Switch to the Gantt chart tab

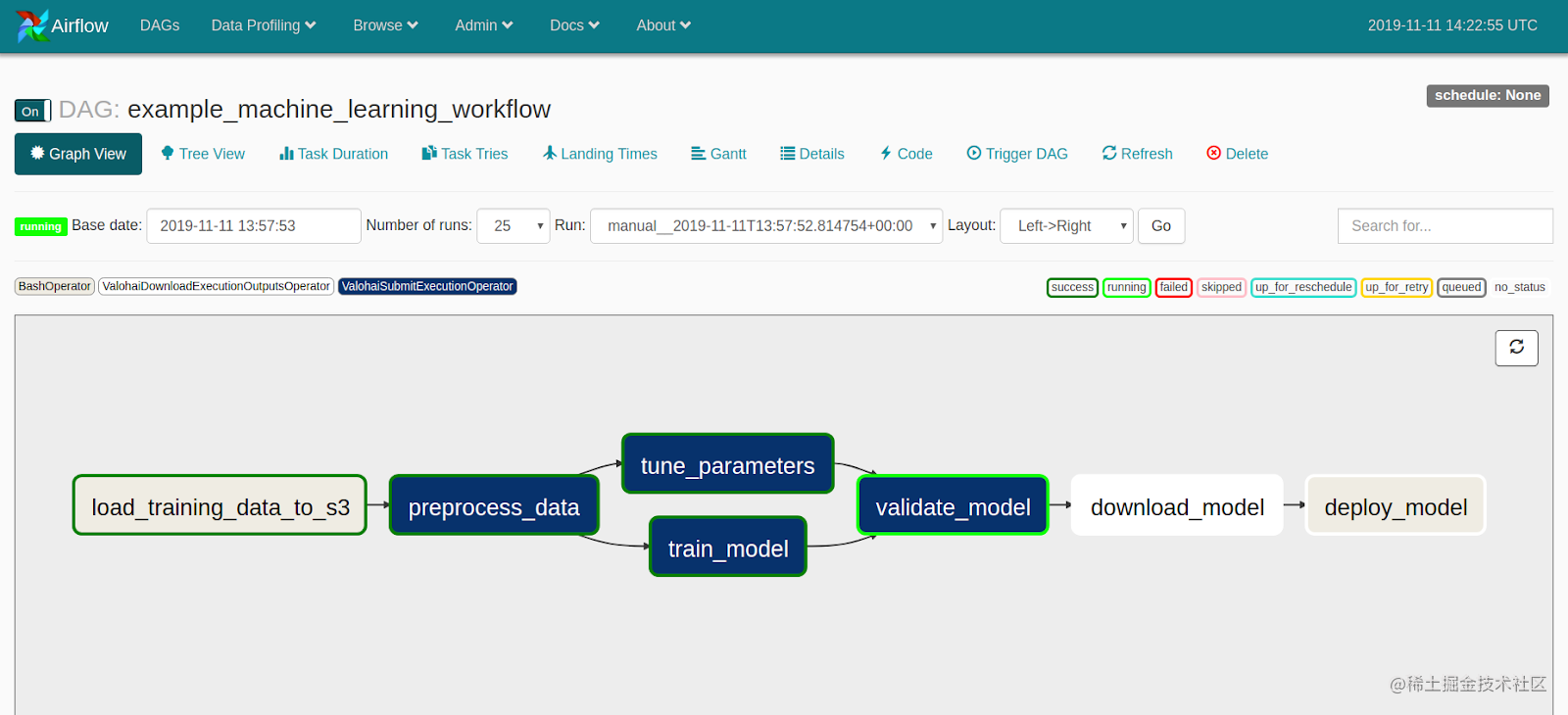(x=718, y=154)
